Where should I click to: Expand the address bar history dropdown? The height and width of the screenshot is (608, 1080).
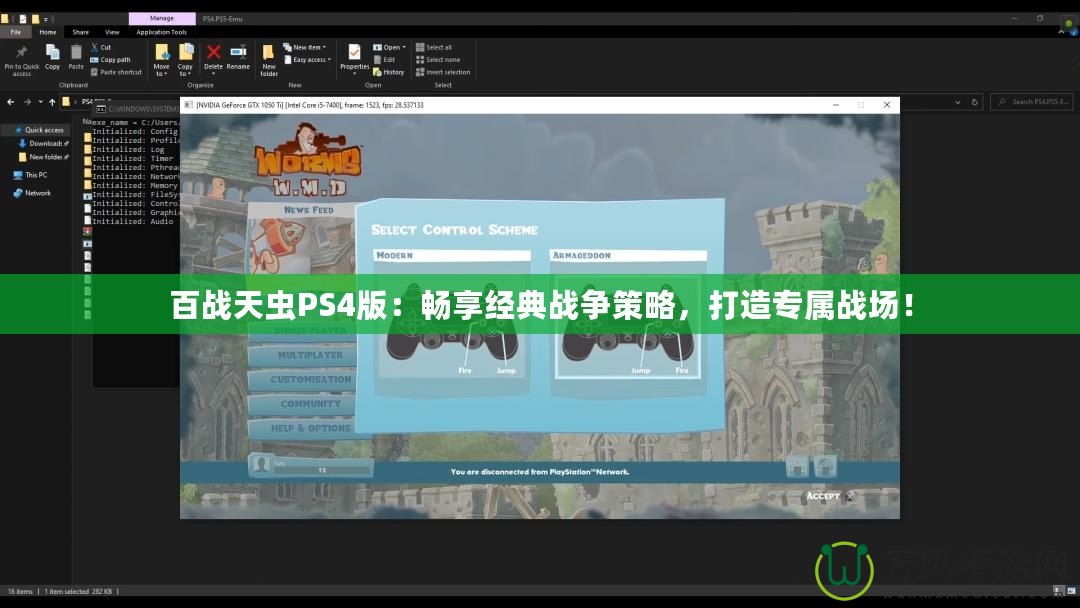957,102
